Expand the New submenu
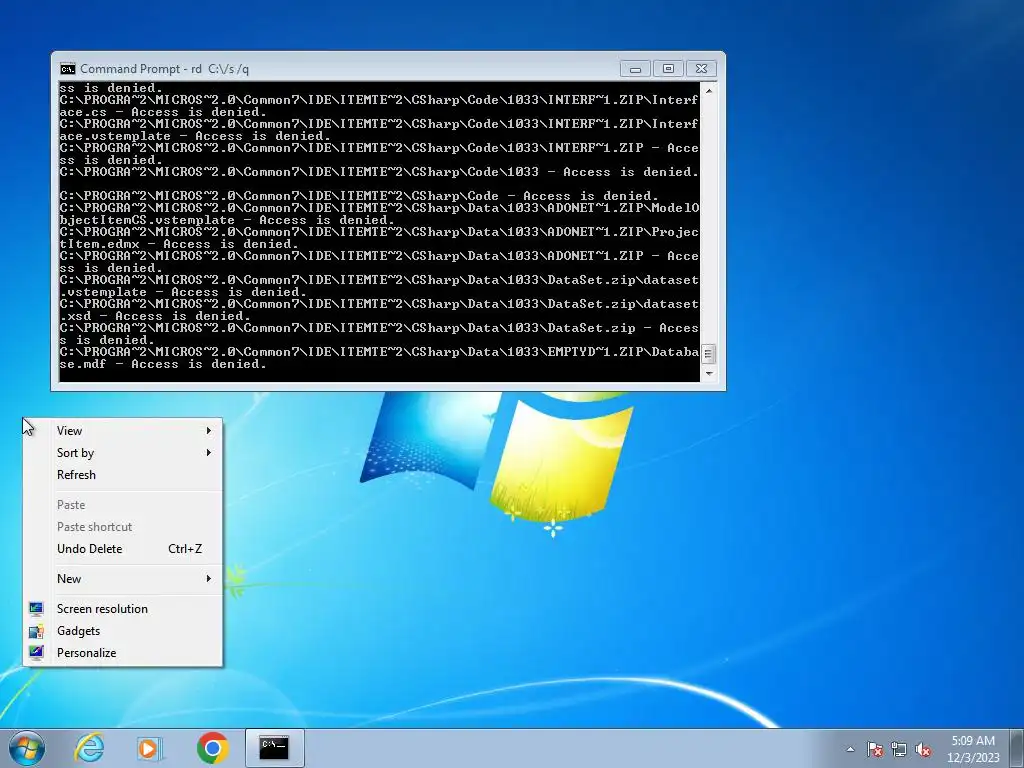Viewport: 1024px width, 768px height. (x=123, y=579)
